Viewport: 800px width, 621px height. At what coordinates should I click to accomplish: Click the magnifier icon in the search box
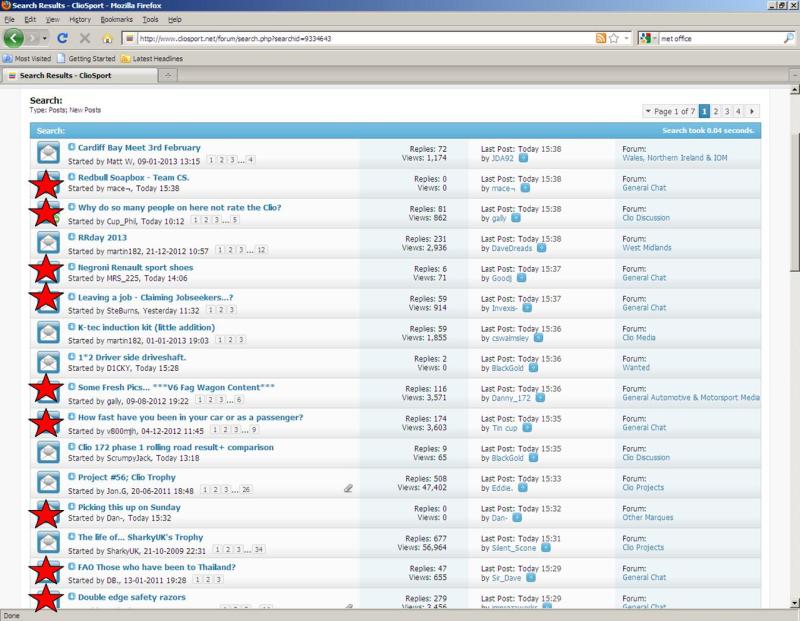[x=790, y=38]
